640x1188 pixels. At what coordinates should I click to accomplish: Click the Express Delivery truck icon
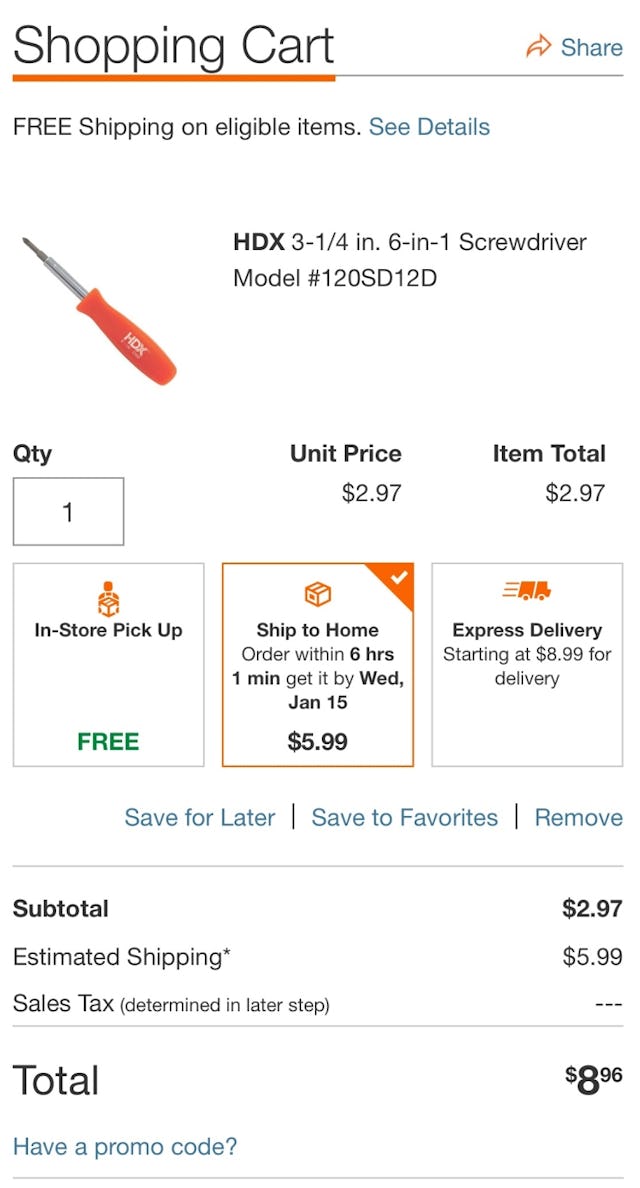527,591
